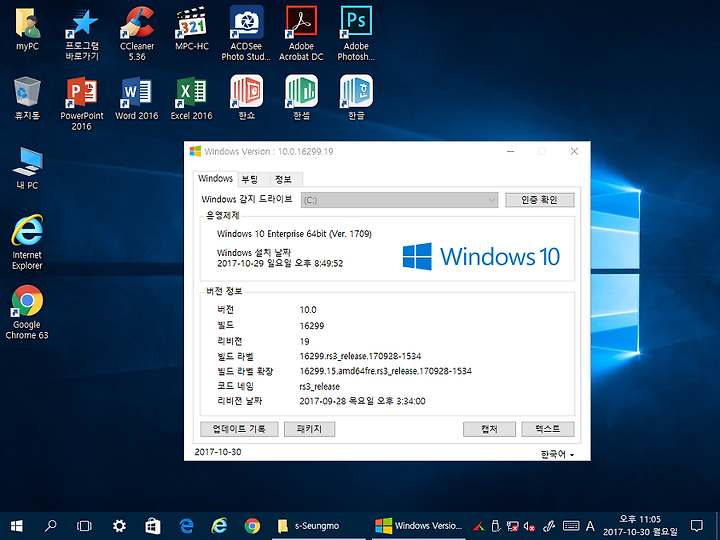Image resolution: width=720 pixels, height=540 pixels.
Task: Select the PowerPoint 2016 desktop icon
Action: point(82,104)
